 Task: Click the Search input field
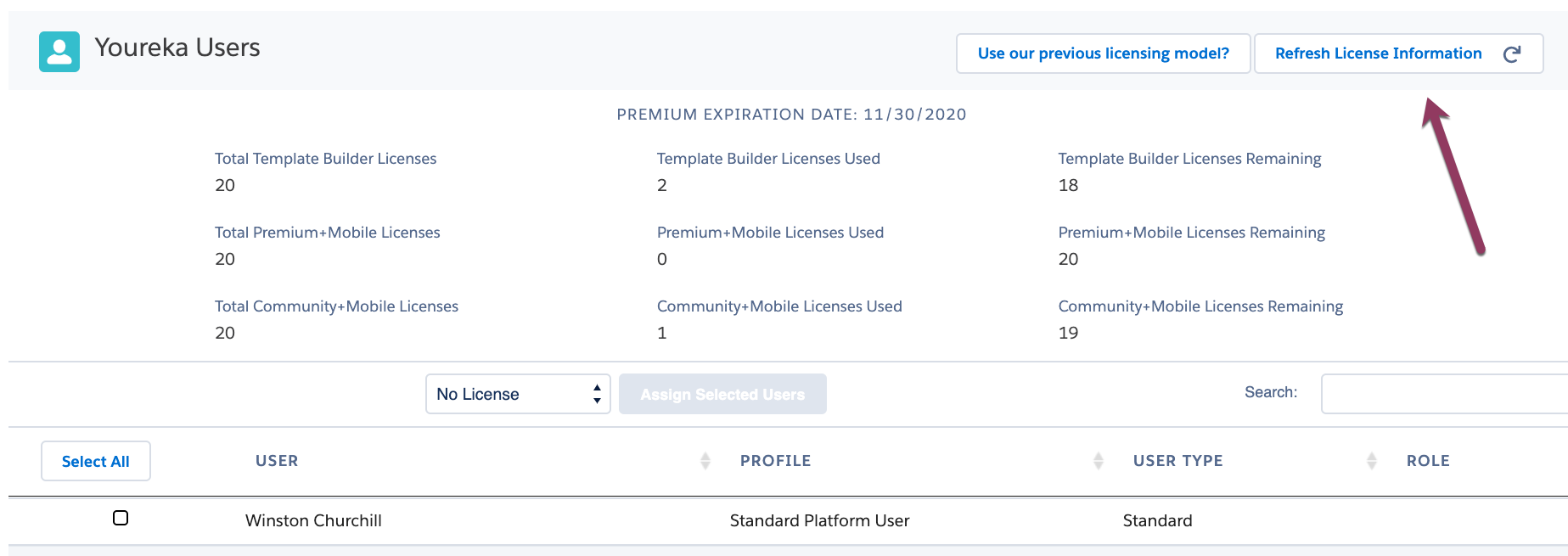tap(1444, 394)
